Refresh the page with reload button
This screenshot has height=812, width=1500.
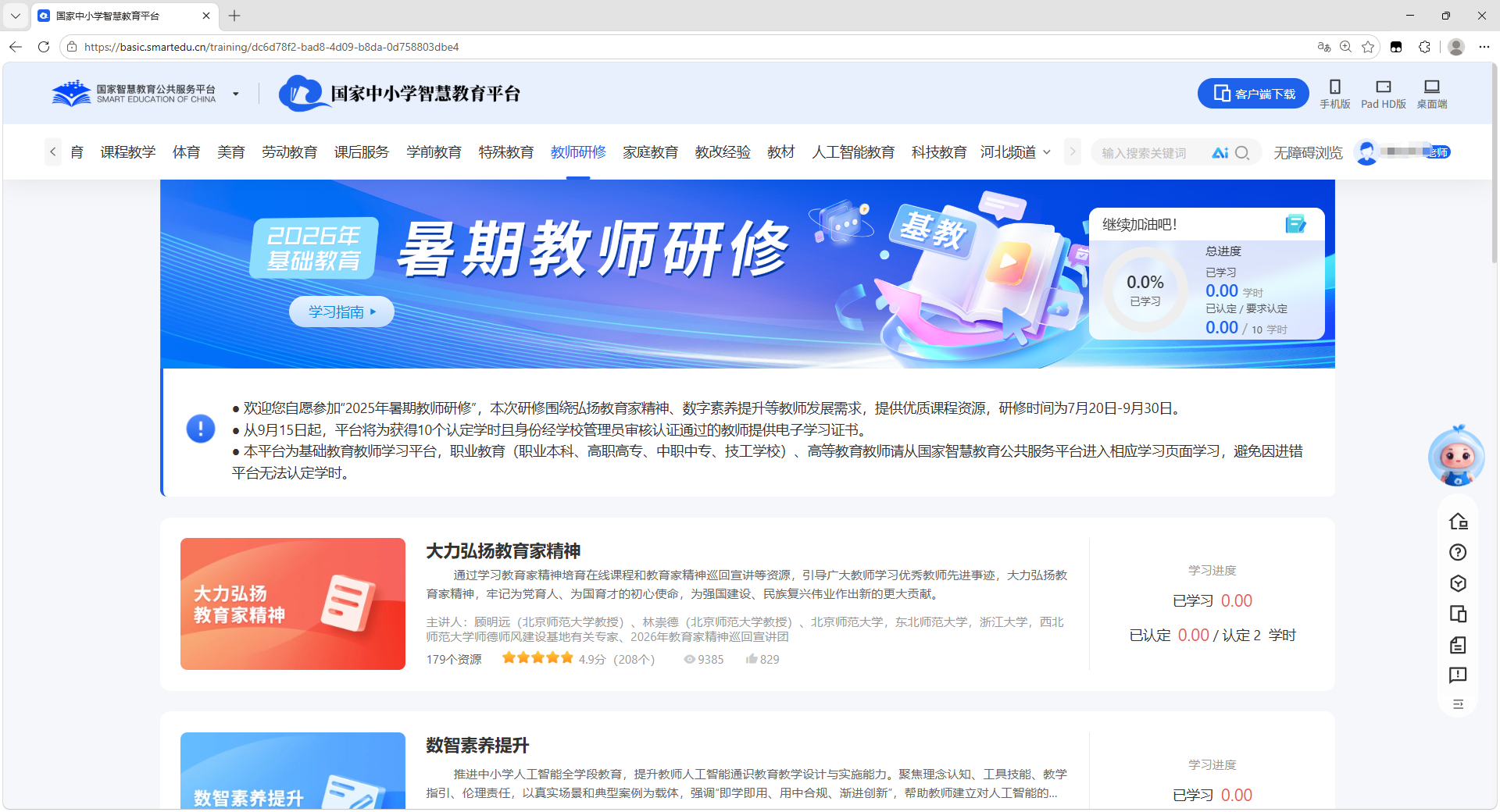pos(44,47)
